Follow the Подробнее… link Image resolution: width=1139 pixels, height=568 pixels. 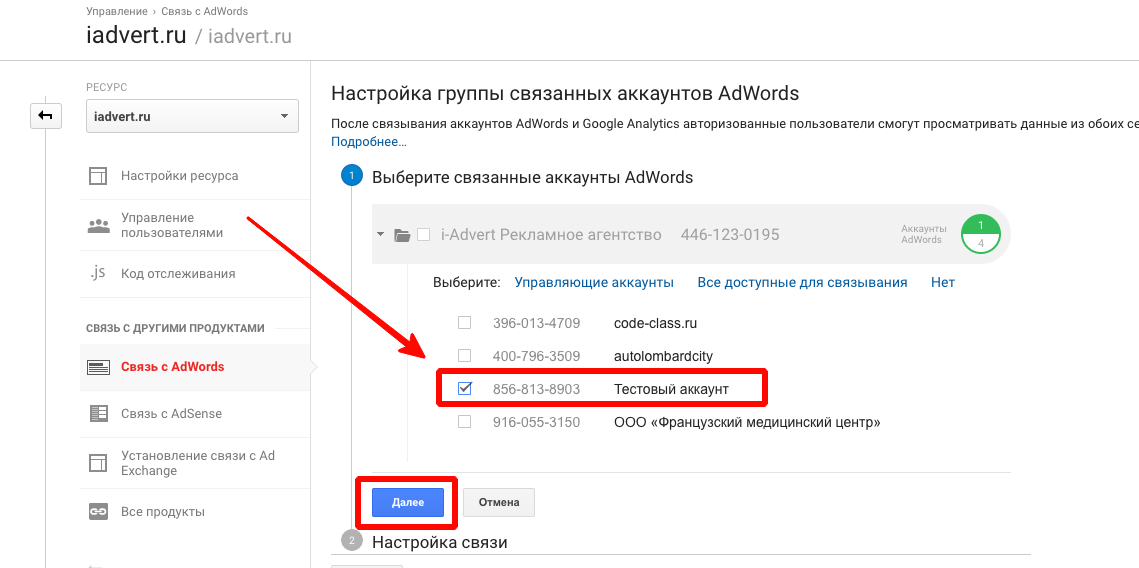(369, 142)
